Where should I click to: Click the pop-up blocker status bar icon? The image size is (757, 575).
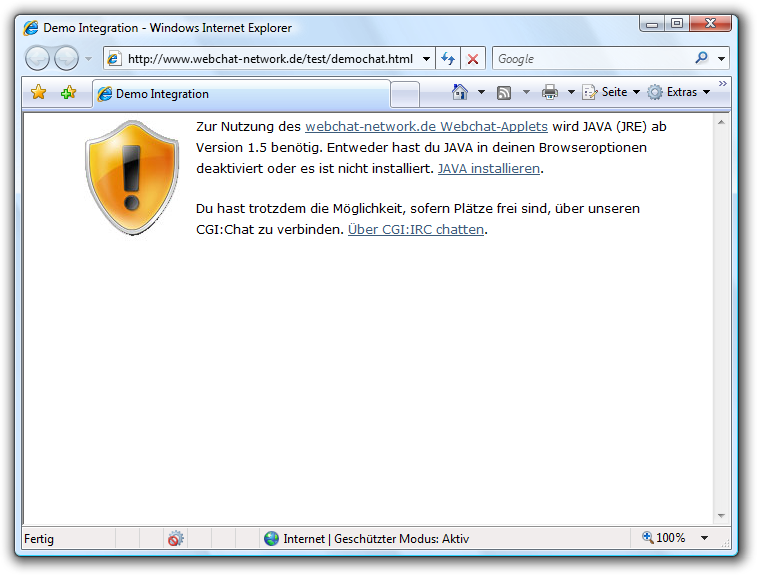tap(176, 538)
